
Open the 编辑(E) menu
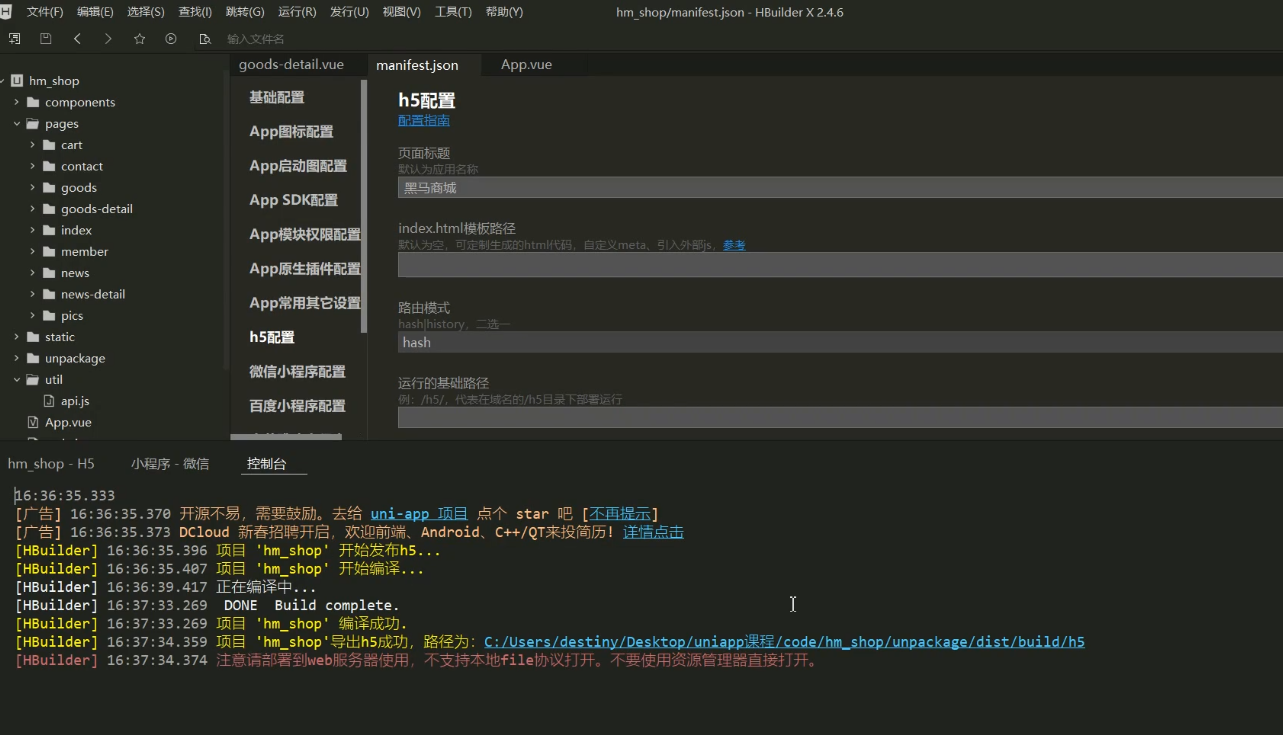(x=95, y=12)
